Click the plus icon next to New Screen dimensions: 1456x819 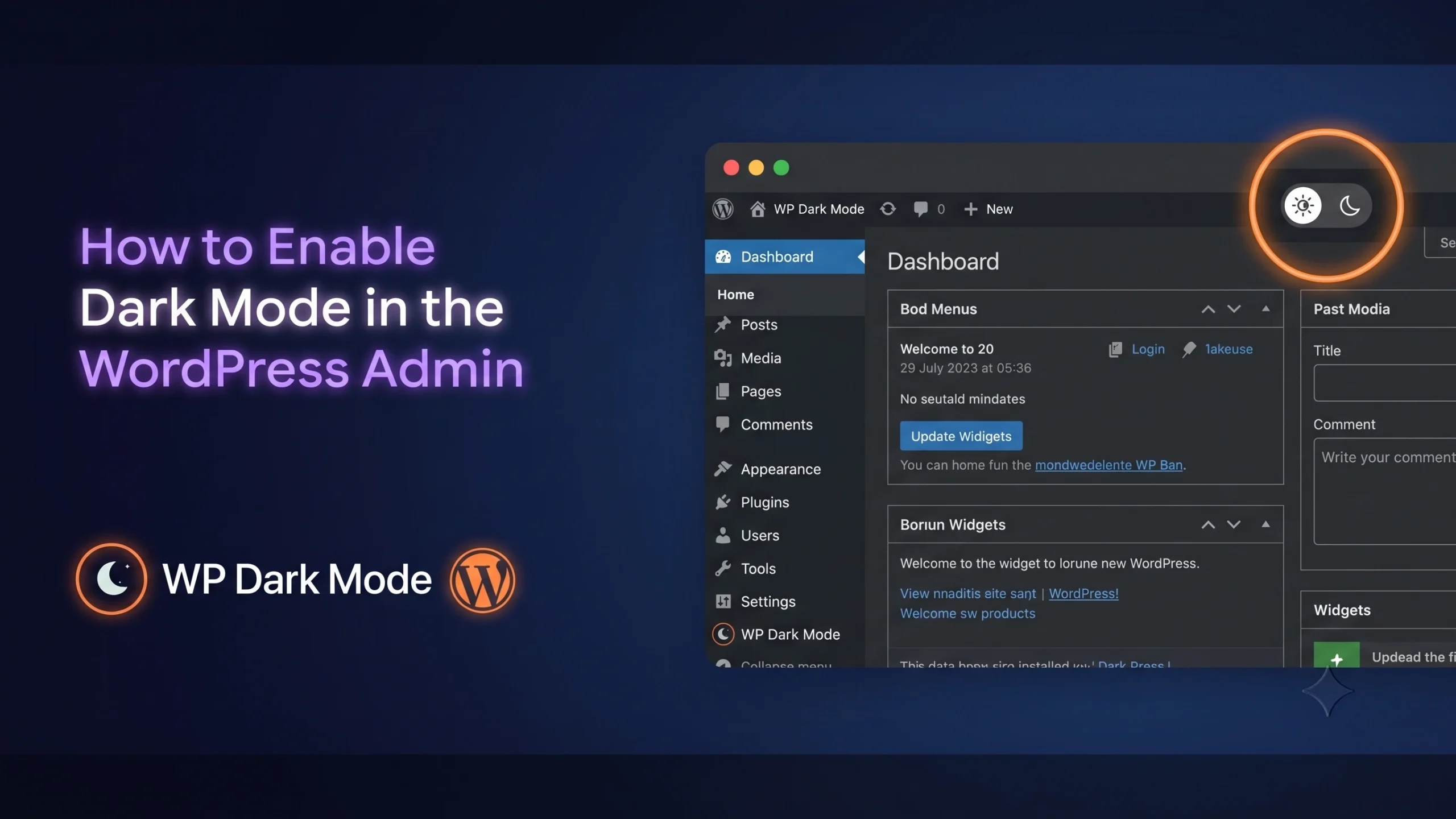point(970,209)
